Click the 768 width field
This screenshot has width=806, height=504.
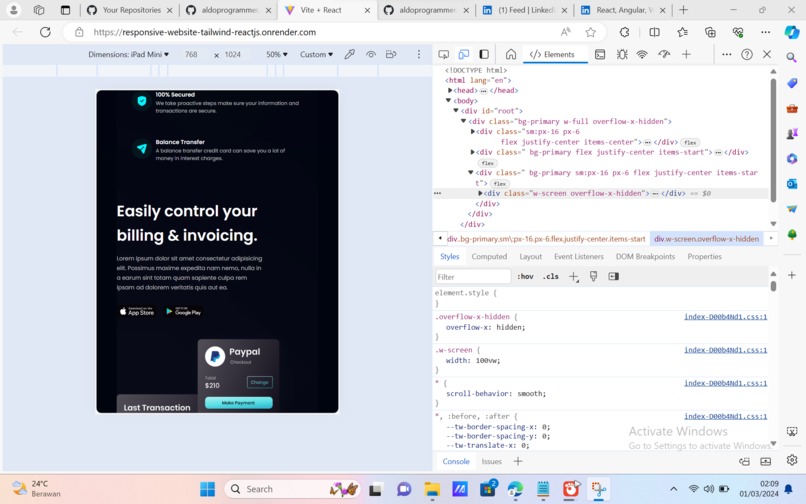191,55
